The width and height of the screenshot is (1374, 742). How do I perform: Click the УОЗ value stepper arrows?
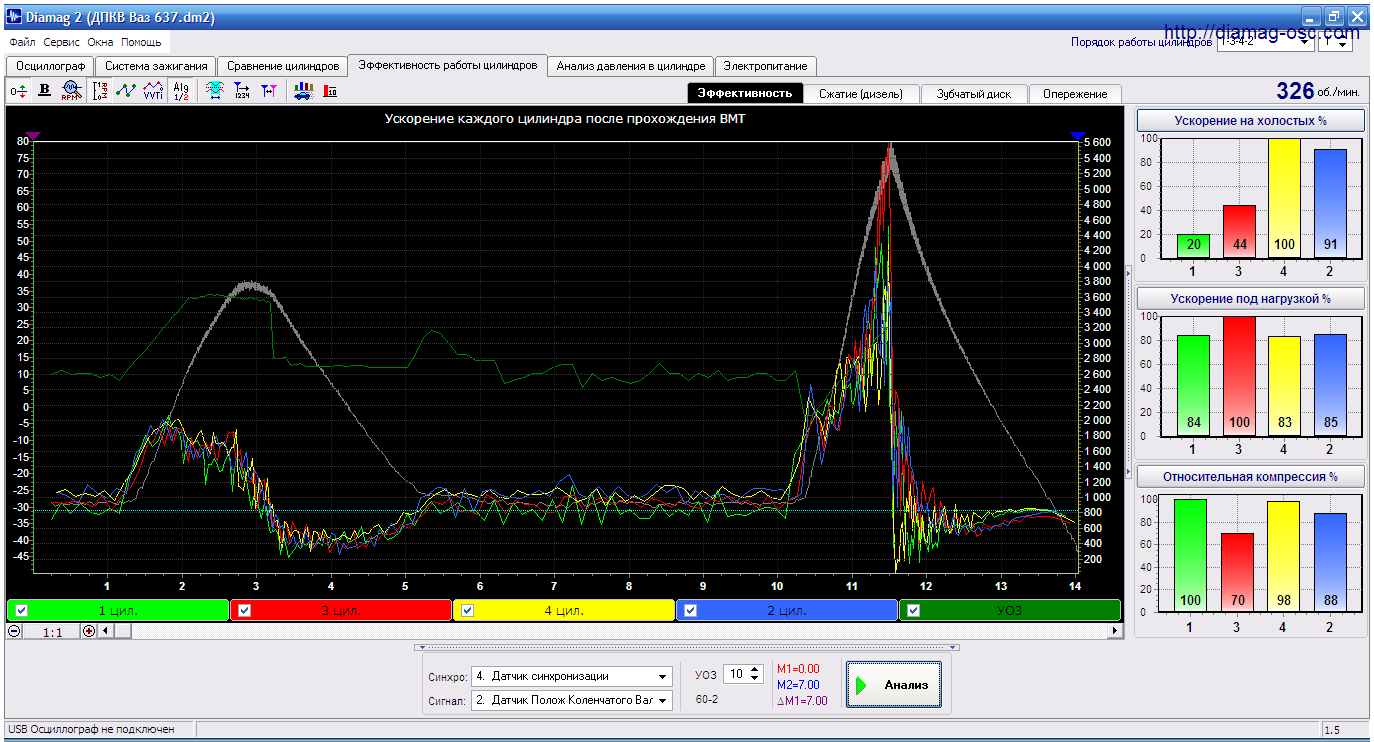pos(756,674)
